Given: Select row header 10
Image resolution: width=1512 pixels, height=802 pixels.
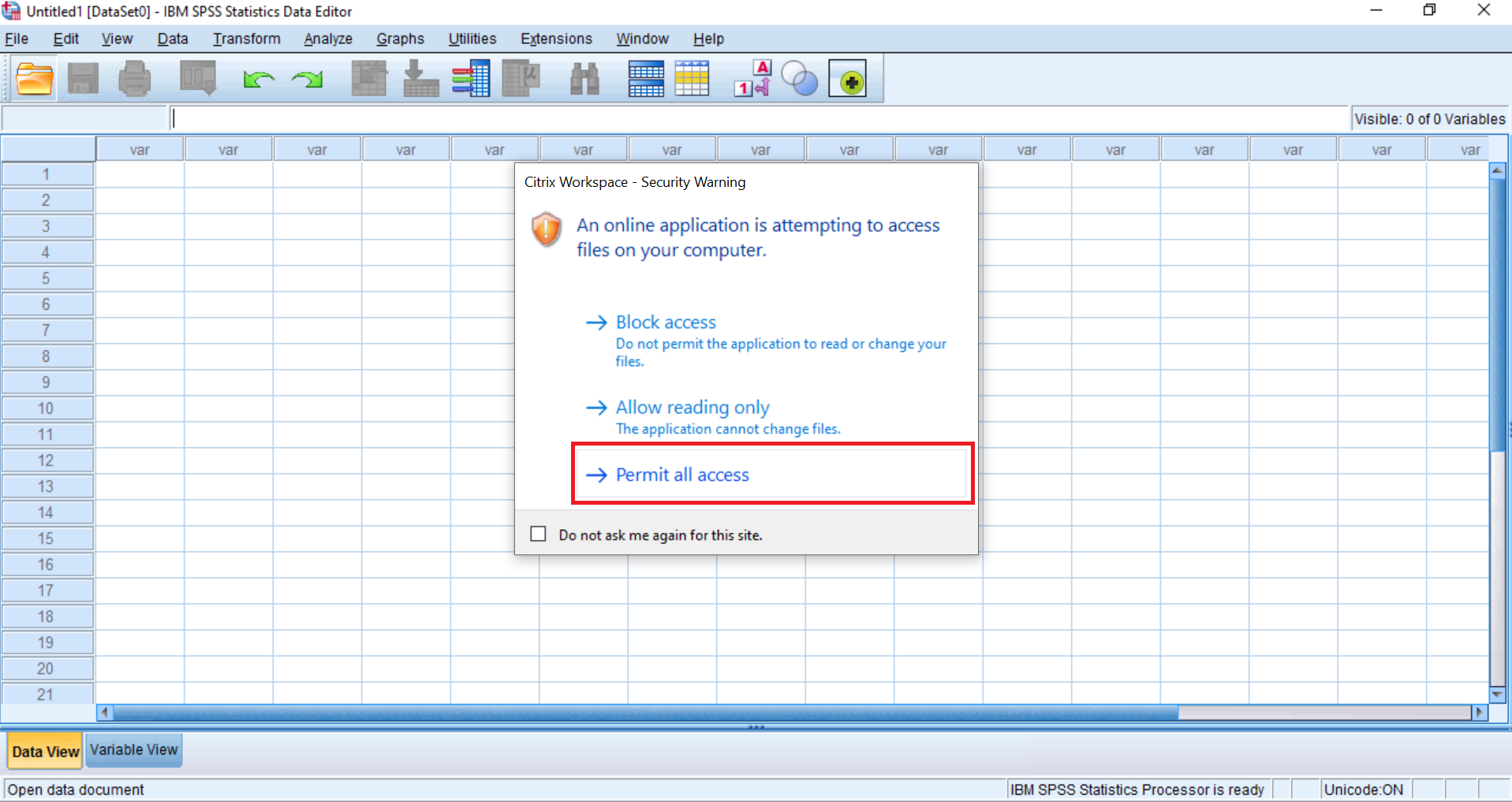Looking at the screenshot, I should click(x=47, y=408).
